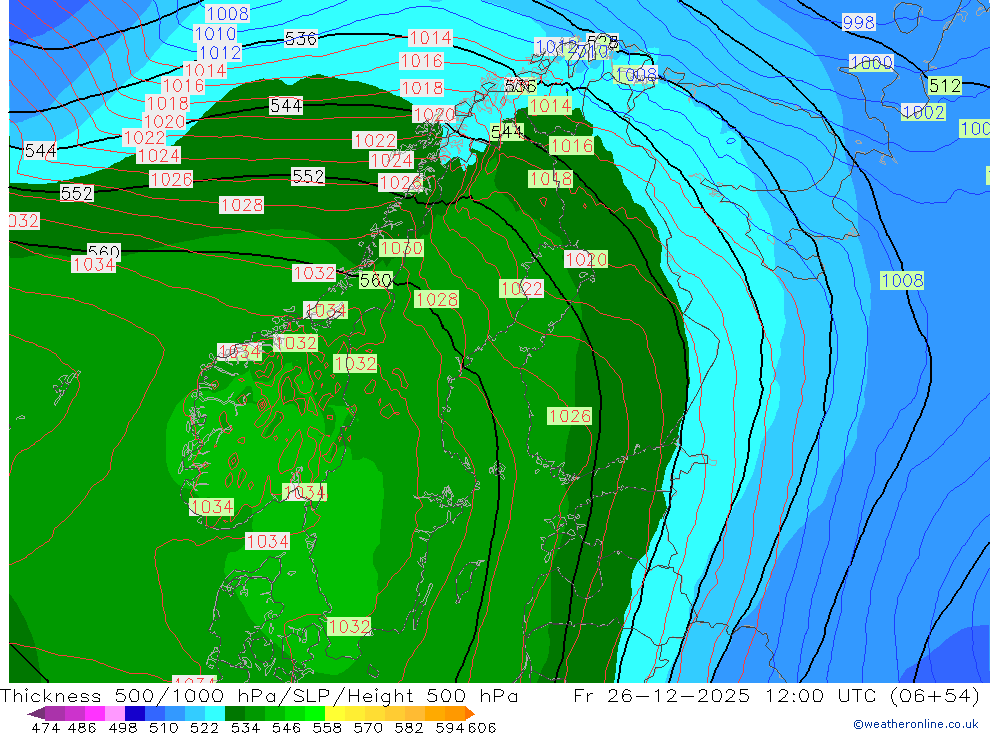Click the white-background 1008 pressure label
The image size is (1000, 733).
[228, 13]
